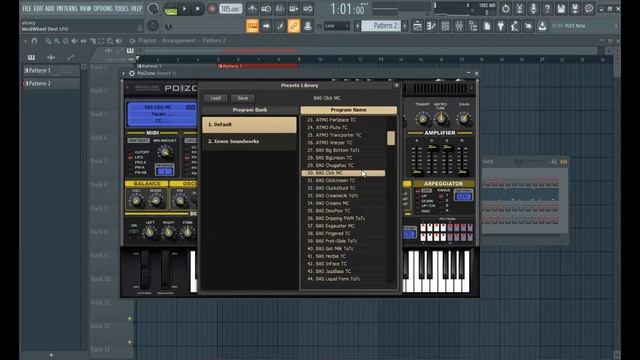640x360 pixels.
Task: Click the Load button in Presets Library
Action: [216, 98]
